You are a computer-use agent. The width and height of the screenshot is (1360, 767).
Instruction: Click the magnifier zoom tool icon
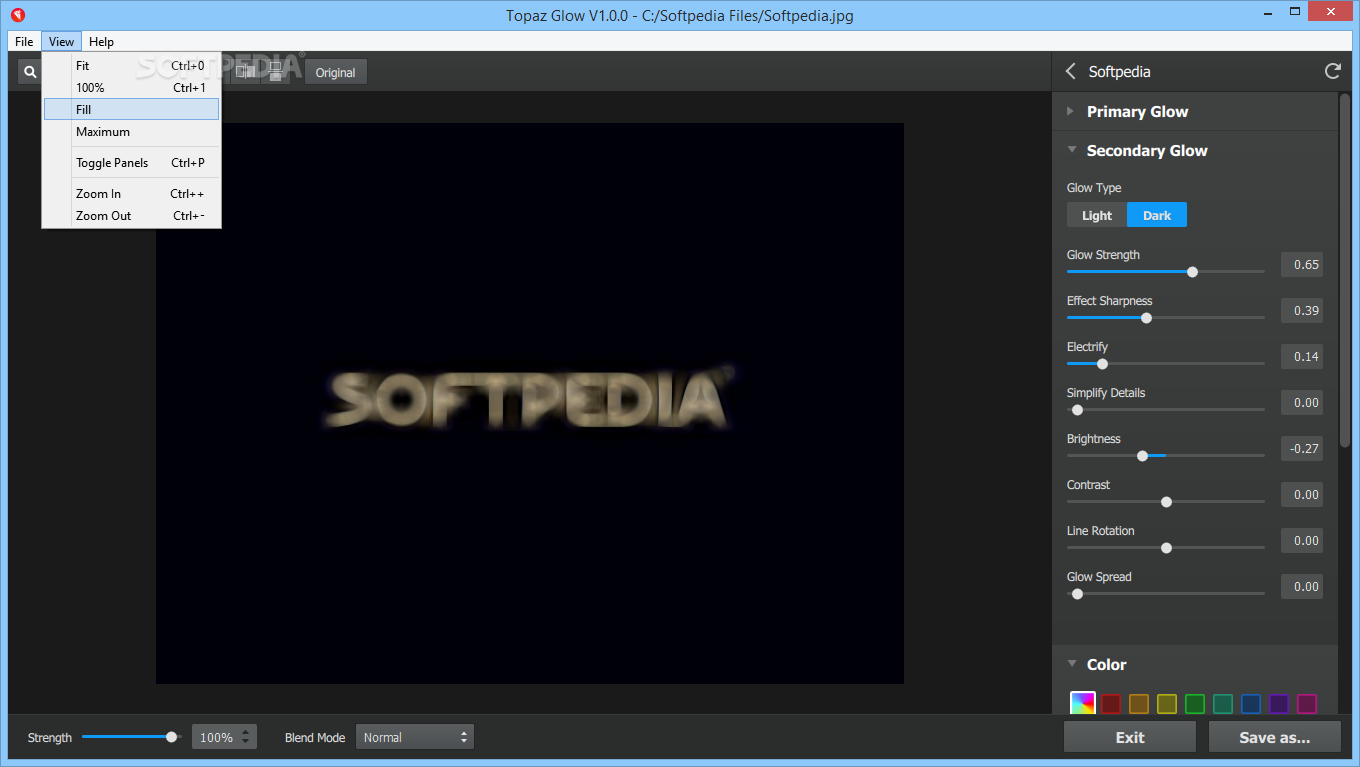tap(30, 72)
